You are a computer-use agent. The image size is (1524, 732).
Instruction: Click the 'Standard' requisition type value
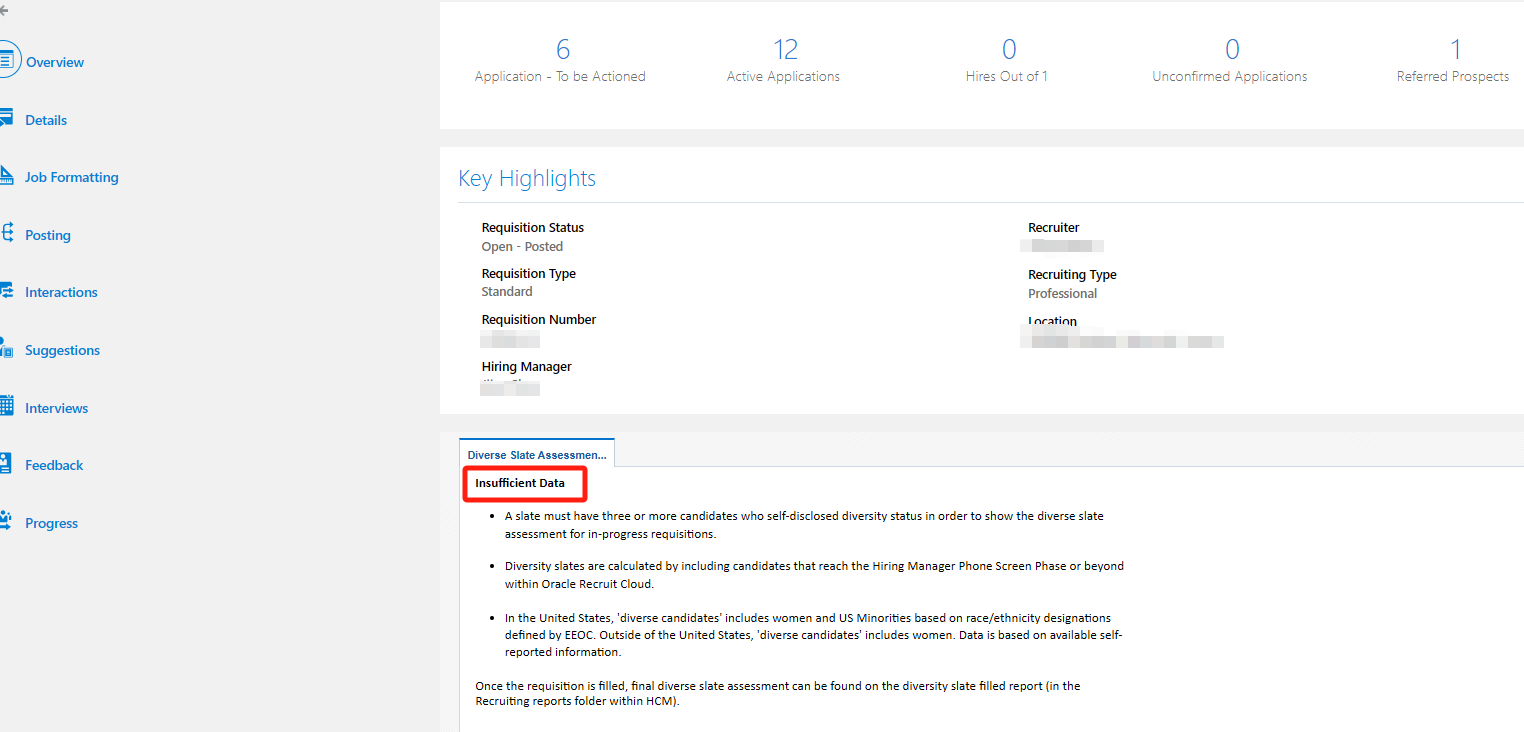507,292
